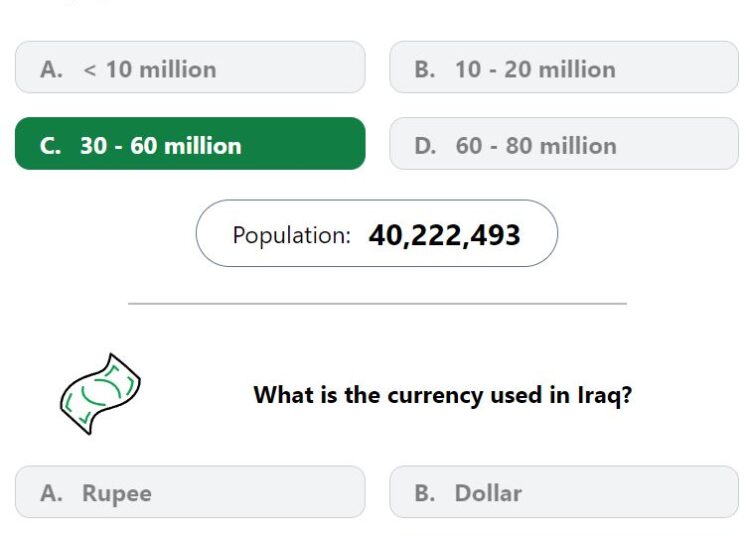Click the 'Population:' label text

[x=292, y=235]
